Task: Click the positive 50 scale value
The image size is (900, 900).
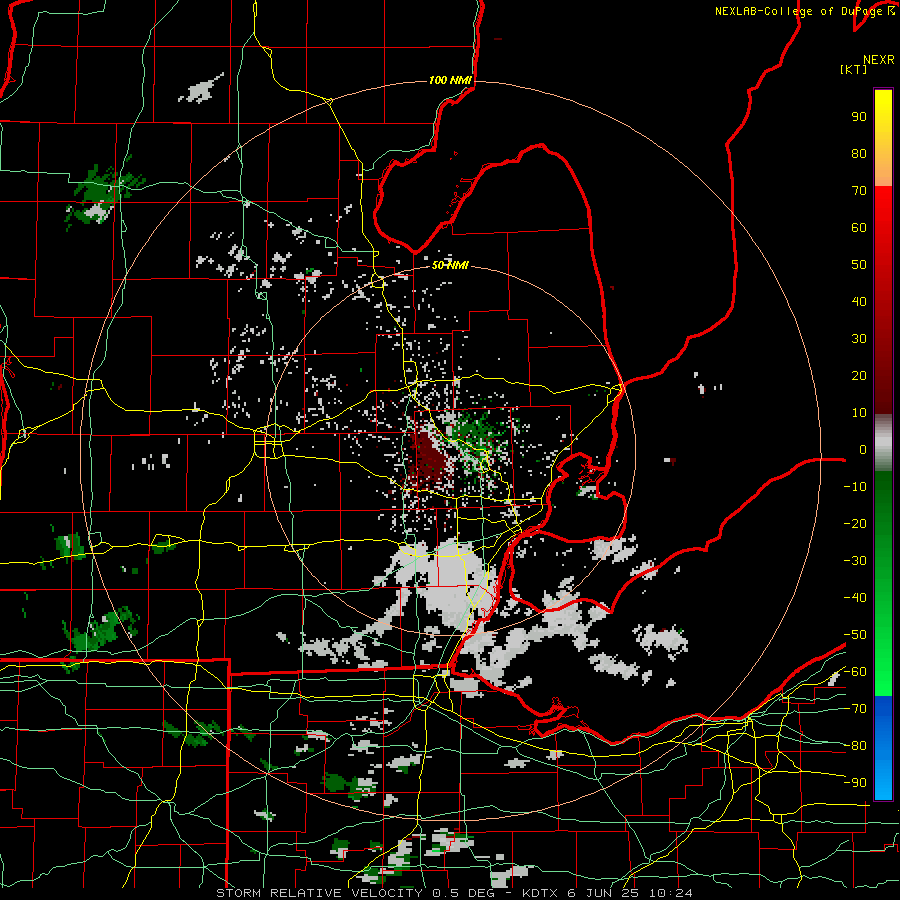Action: pos(859,265)
